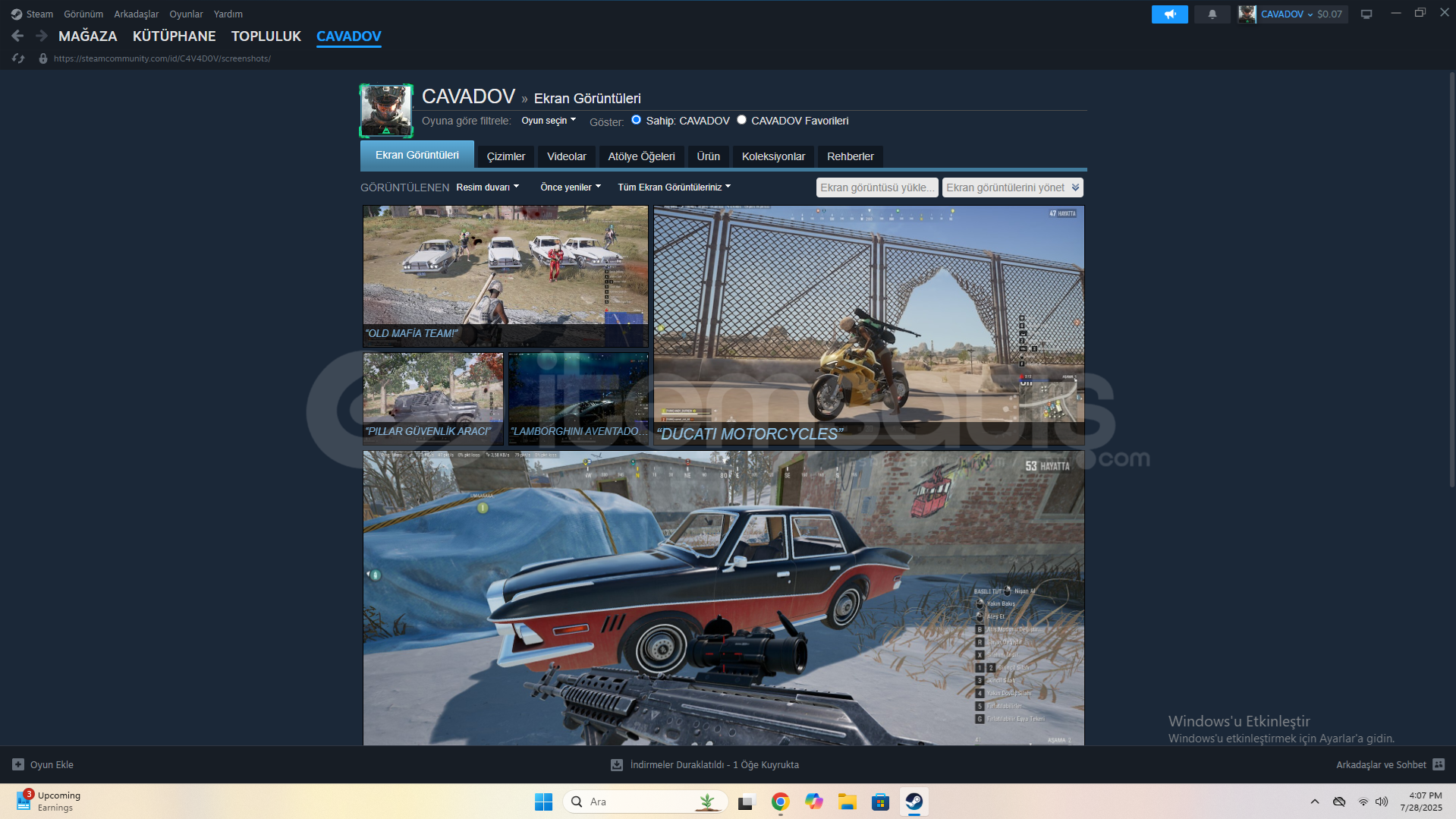
Task: Go back with the left arrow
Action: coord(17,36)
